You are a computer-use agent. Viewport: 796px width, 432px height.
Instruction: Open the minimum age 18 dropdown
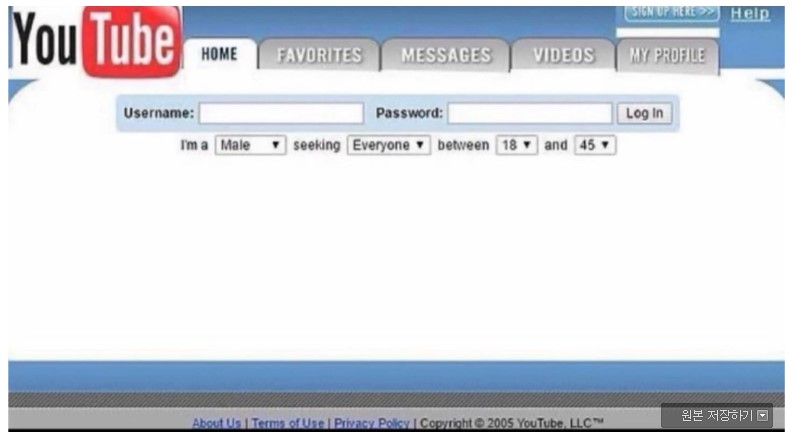coord(517,145)
